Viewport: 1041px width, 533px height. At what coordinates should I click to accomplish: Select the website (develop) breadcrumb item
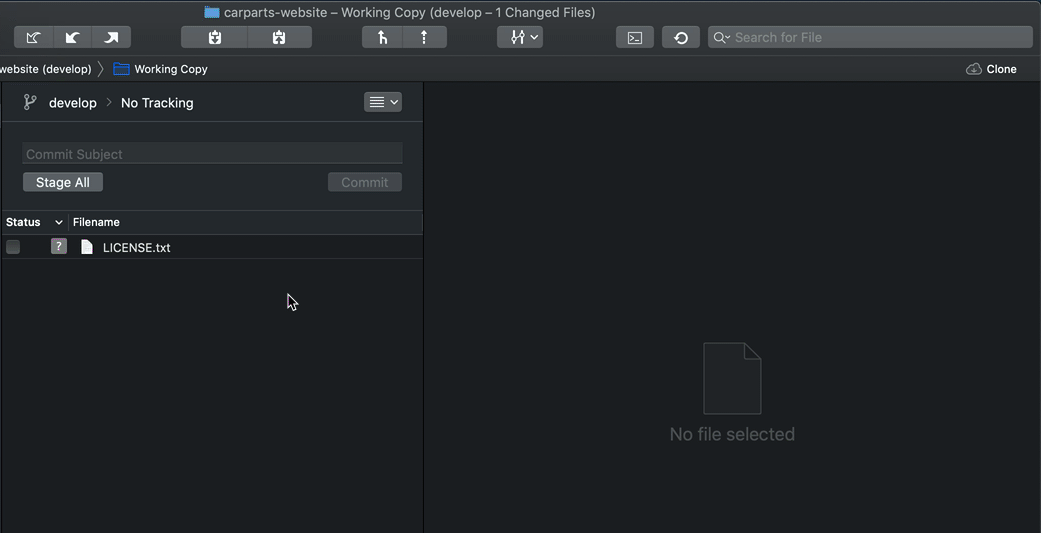click(x=46, y=69)
